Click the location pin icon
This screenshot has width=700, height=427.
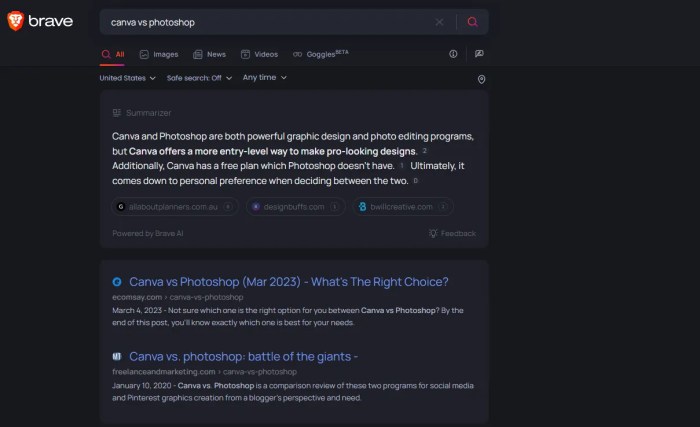481,80
